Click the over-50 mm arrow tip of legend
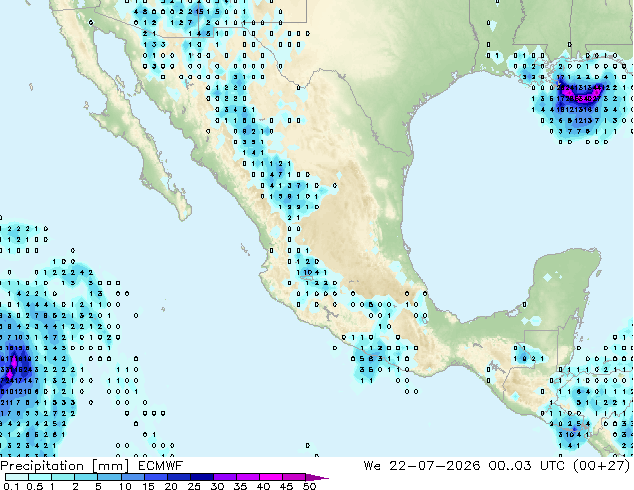 click(x=317, y=477)
